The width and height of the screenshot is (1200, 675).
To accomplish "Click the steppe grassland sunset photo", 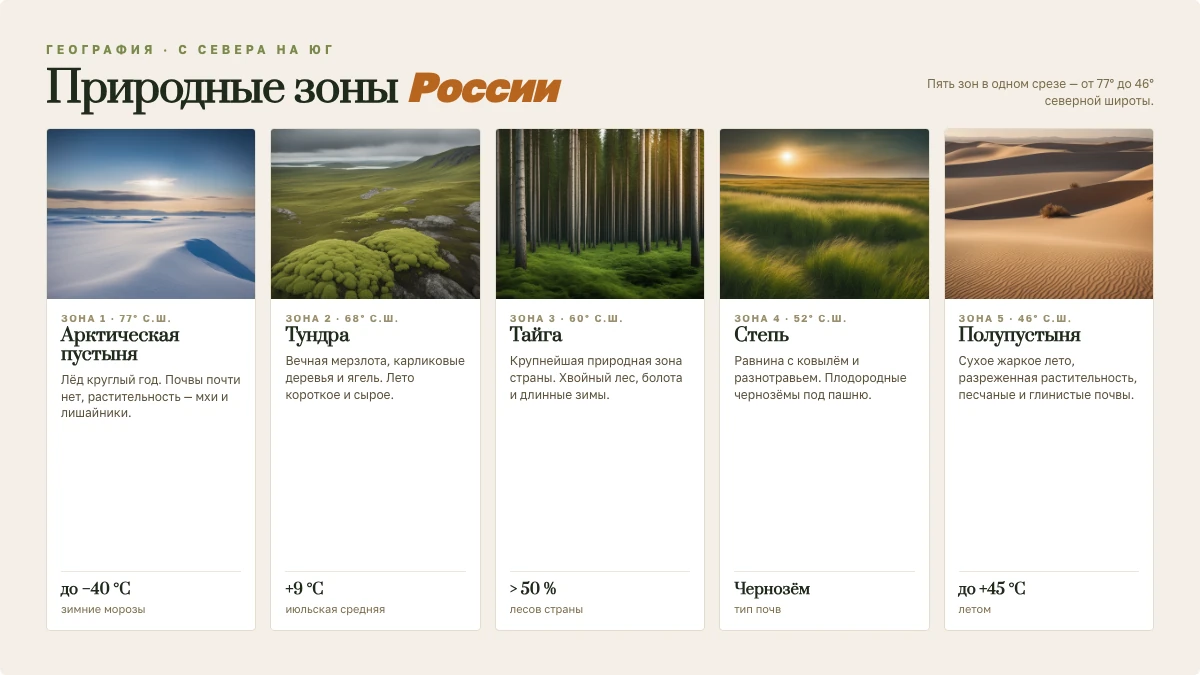I will pos(824,214).
